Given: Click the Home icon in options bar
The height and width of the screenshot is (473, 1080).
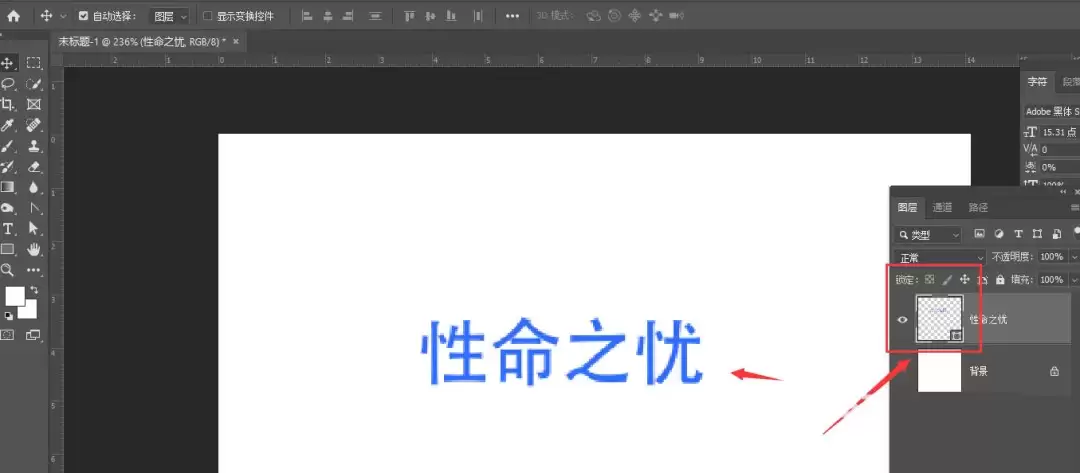Looking at the screenshot, I should pyautogui.click(x=13, y=16).
